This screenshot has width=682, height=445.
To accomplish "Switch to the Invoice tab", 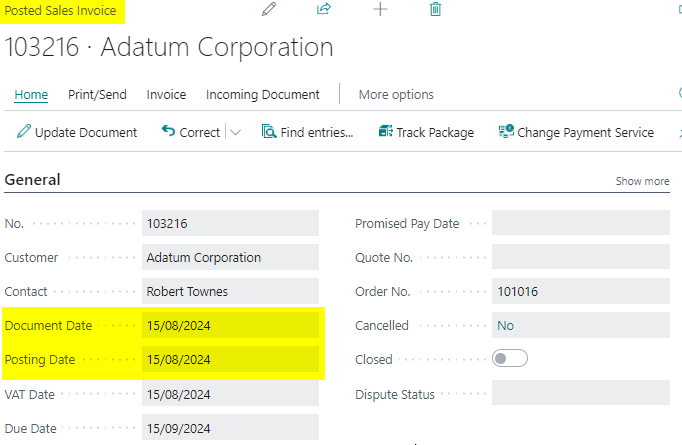I will (x=166, y=95).
